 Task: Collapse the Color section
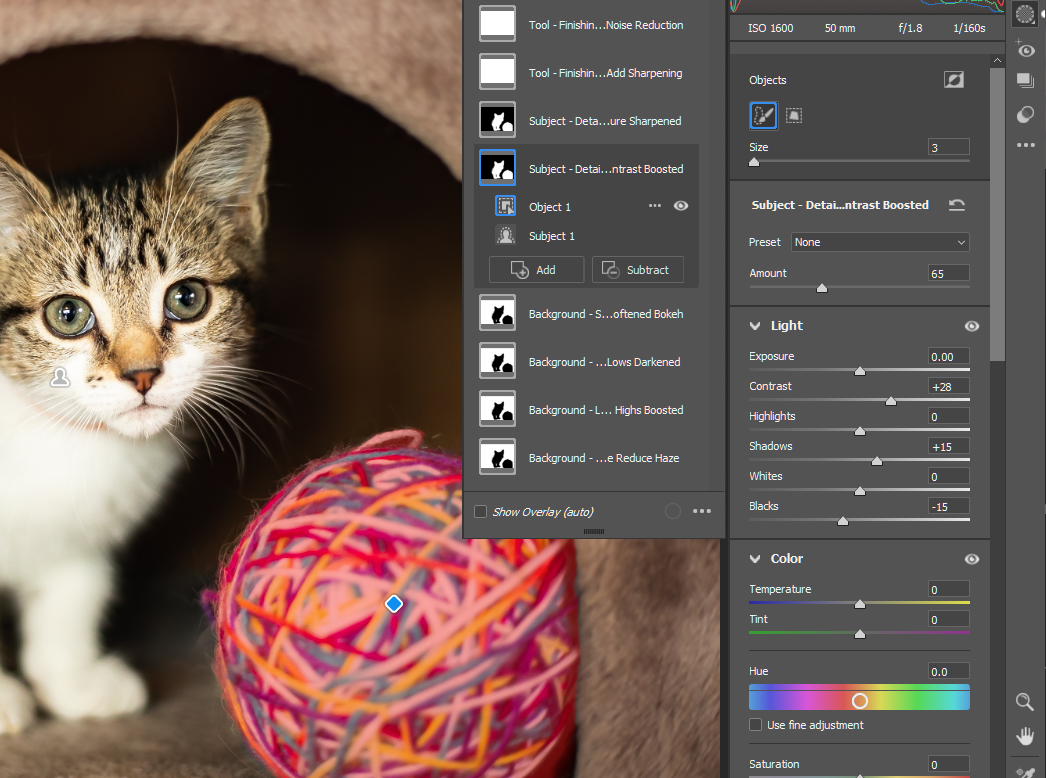coord(755,559)
